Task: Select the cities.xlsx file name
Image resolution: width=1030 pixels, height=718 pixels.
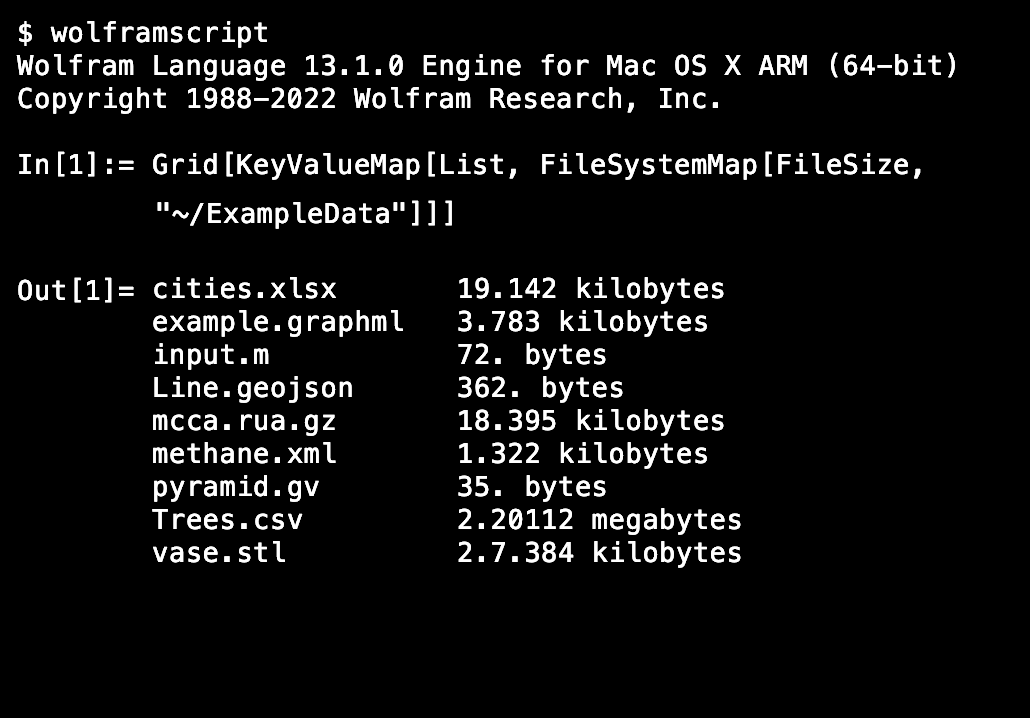Action: click(244, 290)
